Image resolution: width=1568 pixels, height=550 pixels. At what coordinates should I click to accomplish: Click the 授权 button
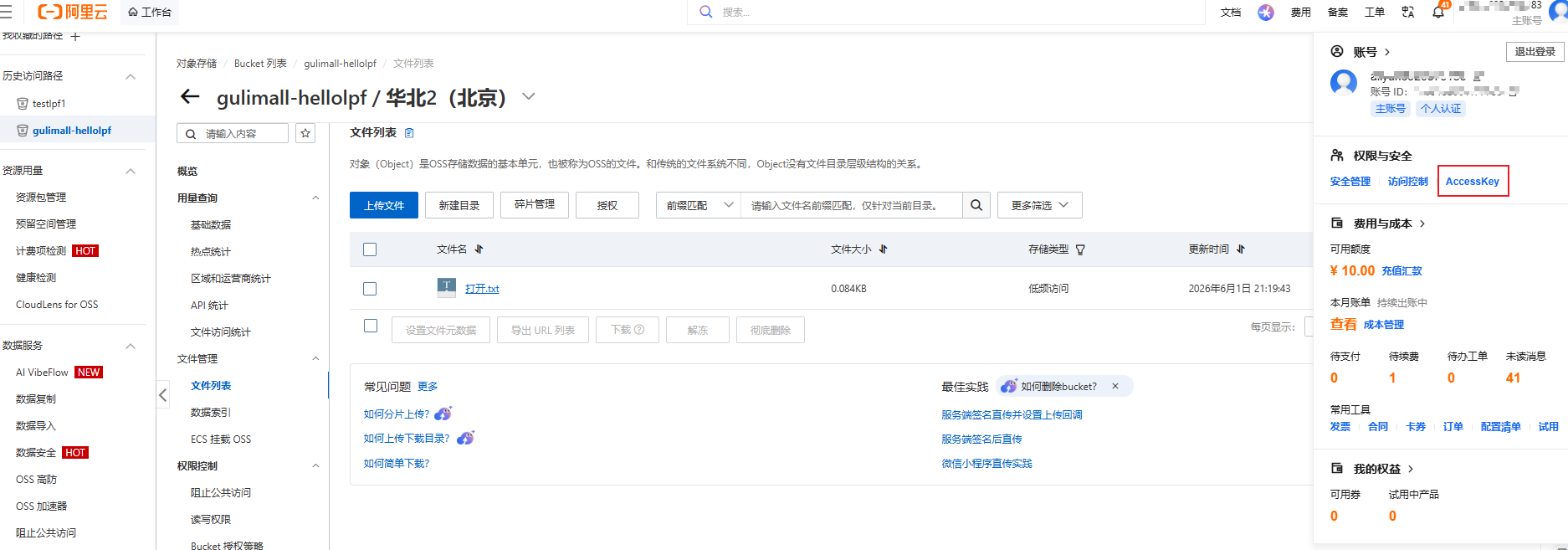tap(607, 205)
